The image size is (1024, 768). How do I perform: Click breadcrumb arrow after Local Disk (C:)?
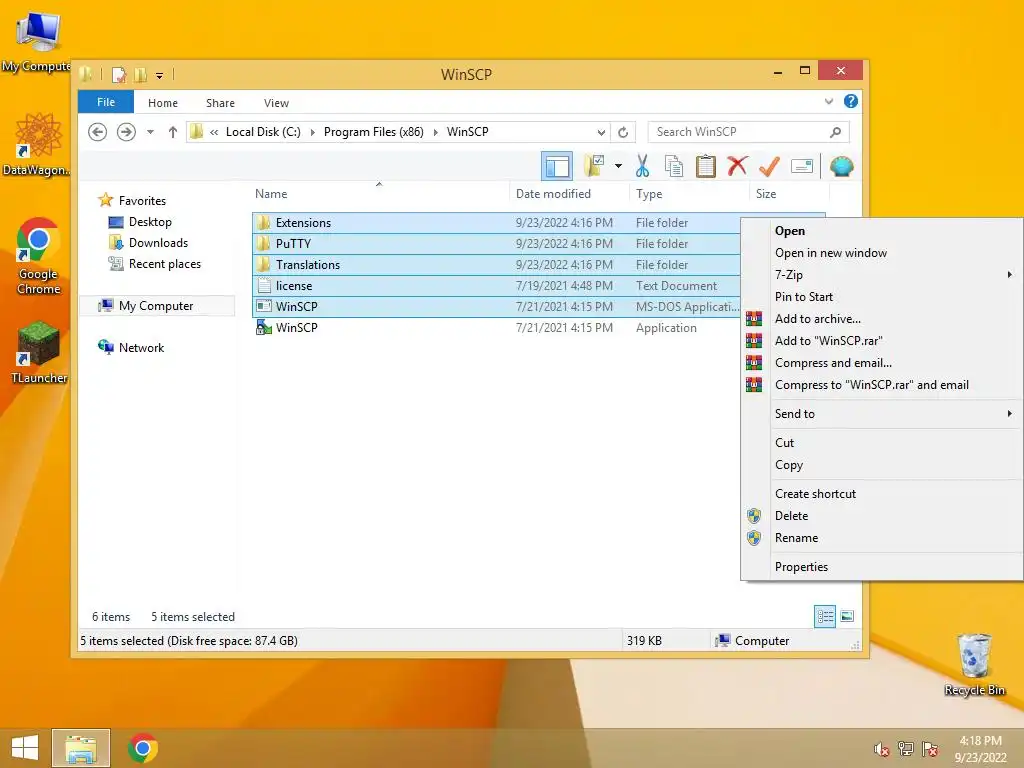pyautogui.click(x=312, y=132)
